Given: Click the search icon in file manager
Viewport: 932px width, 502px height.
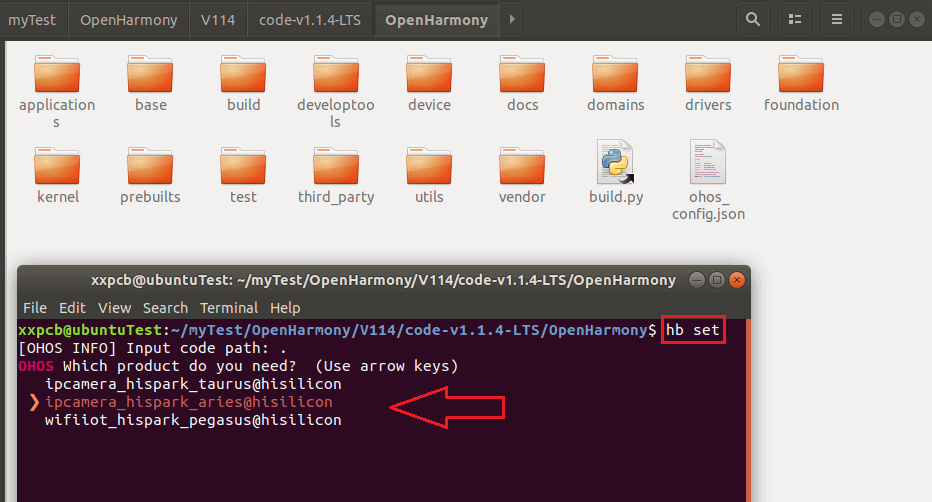Looking at the screenshot, I should click(x=752, y=19).
